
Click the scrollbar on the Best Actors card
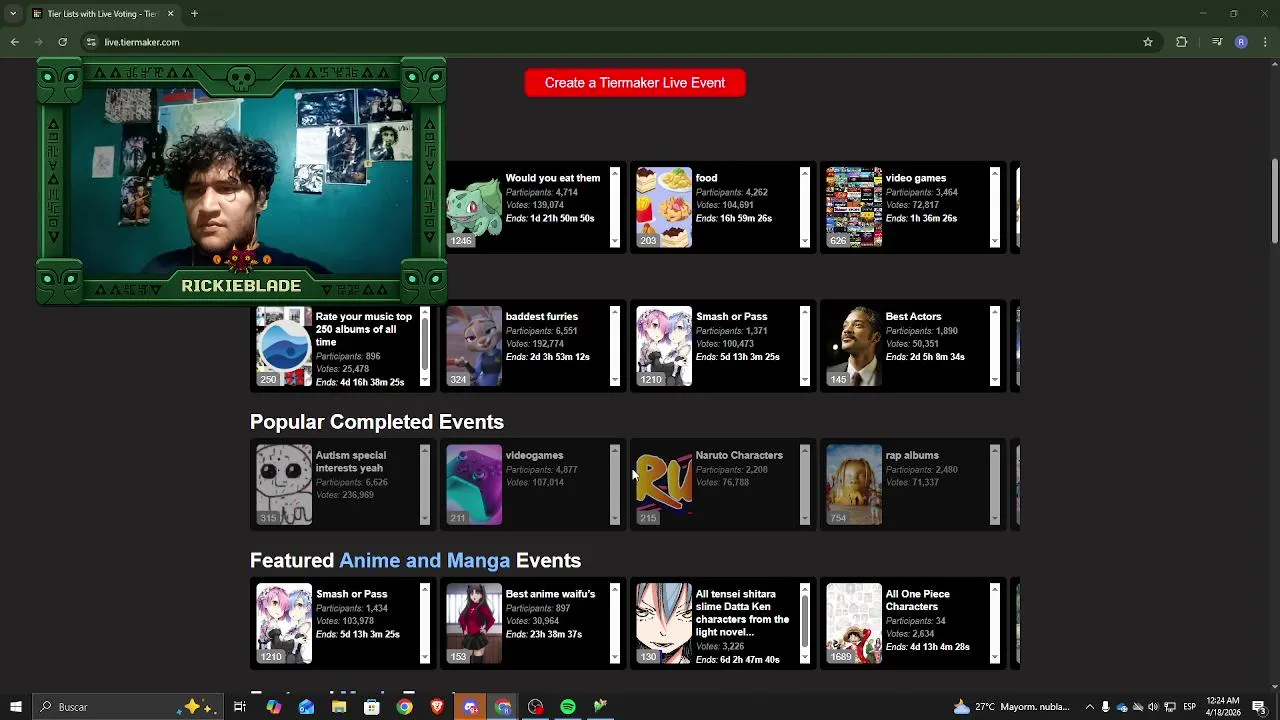tap(995, 346)
